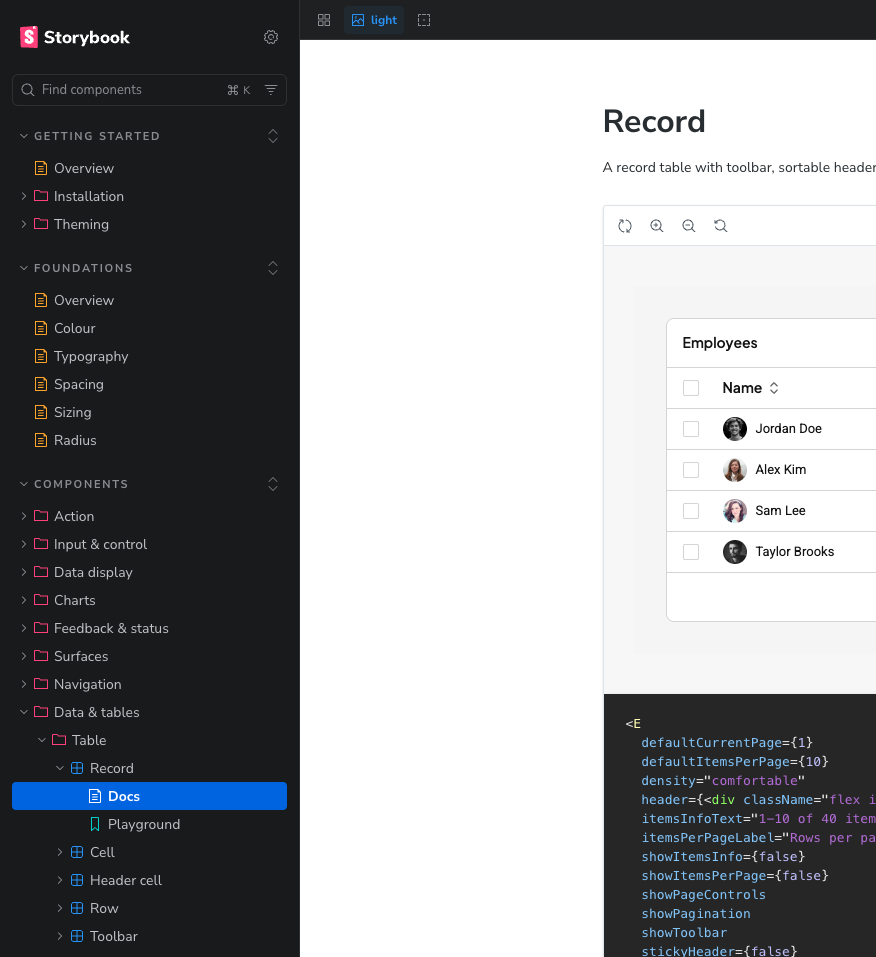
Task: Click the Storybook logo
Action: 74,37
